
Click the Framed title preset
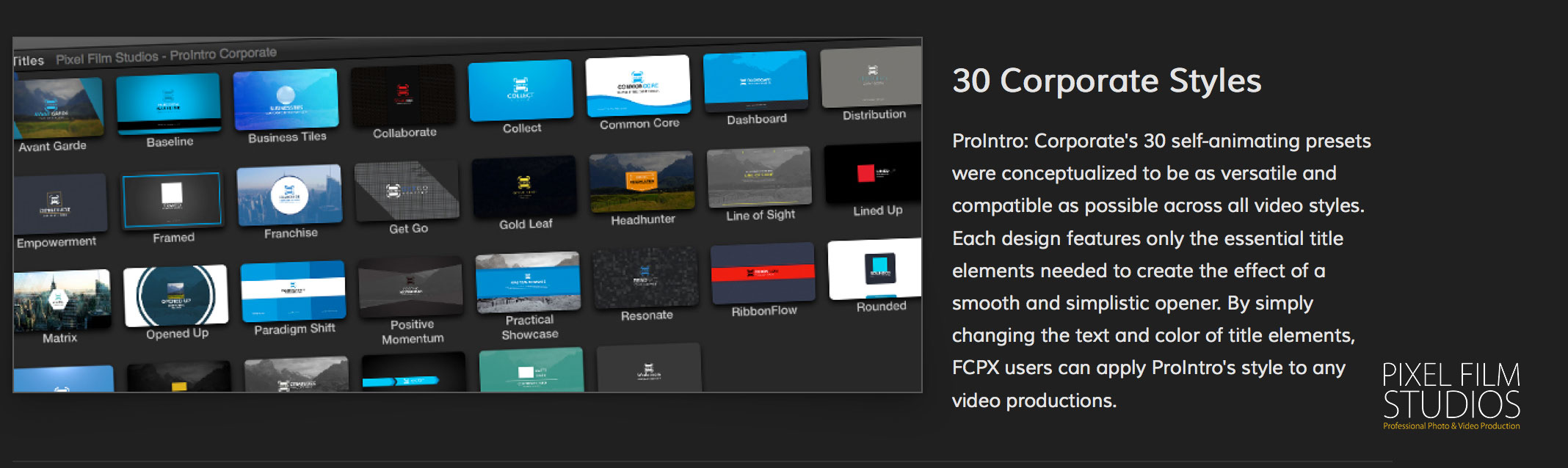coord(172,200)
